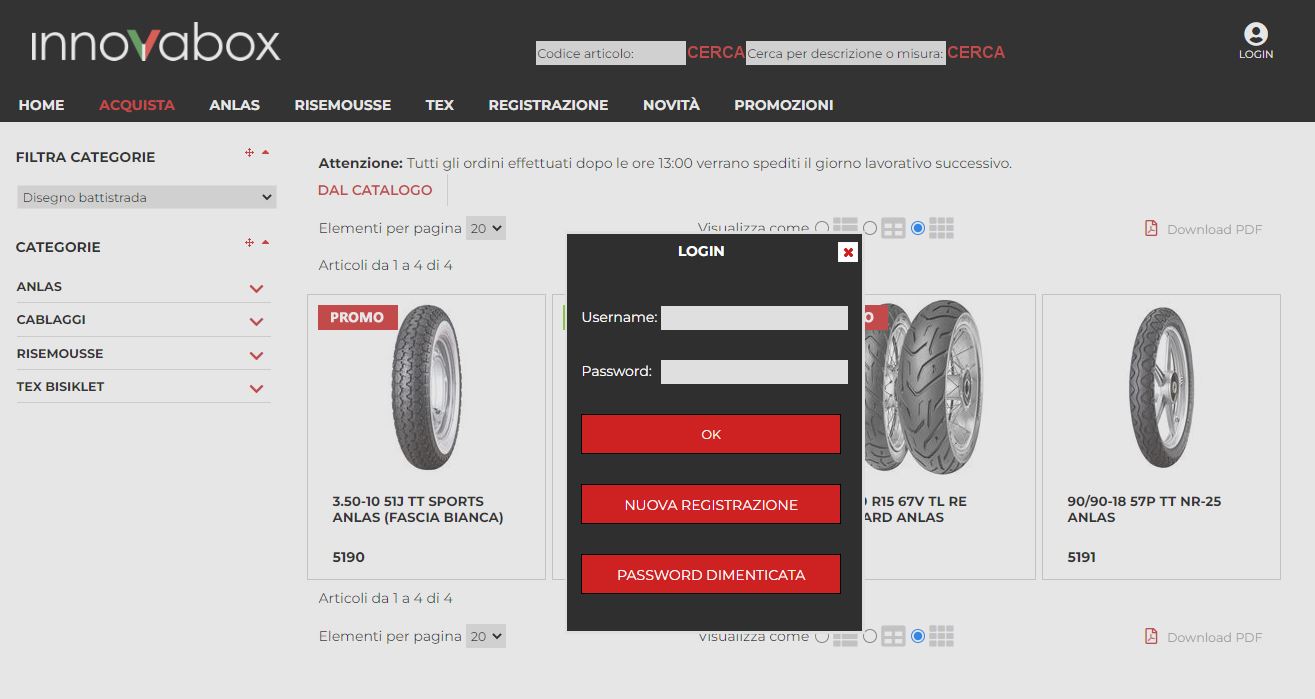The width and height of the screenshot is (1315, 699).
Task: Collapse the CATEGORIE panel arrow
Action: point(265,243)
